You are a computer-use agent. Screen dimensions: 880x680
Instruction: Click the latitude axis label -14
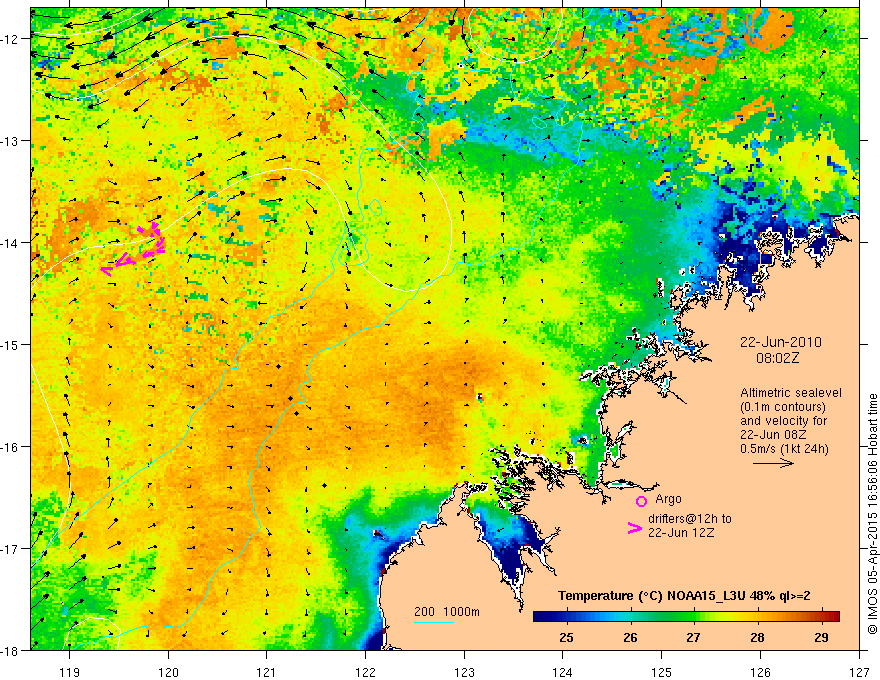pyautogui.click(x=12, y=242)
